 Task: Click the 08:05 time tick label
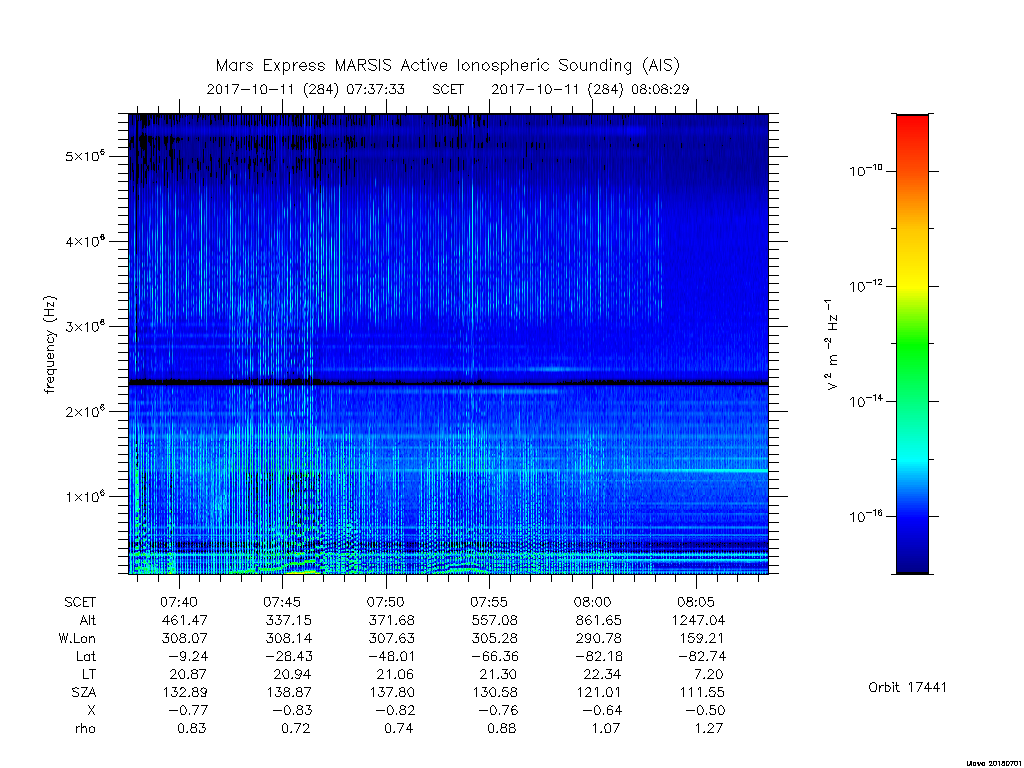[x=696, y=602]
